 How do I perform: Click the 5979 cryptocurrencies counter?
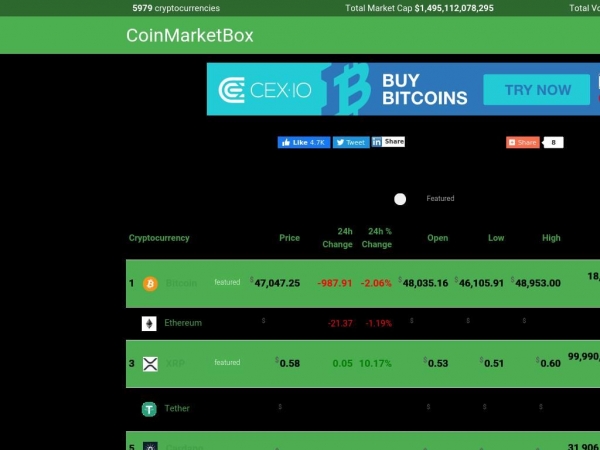[176, 8]
